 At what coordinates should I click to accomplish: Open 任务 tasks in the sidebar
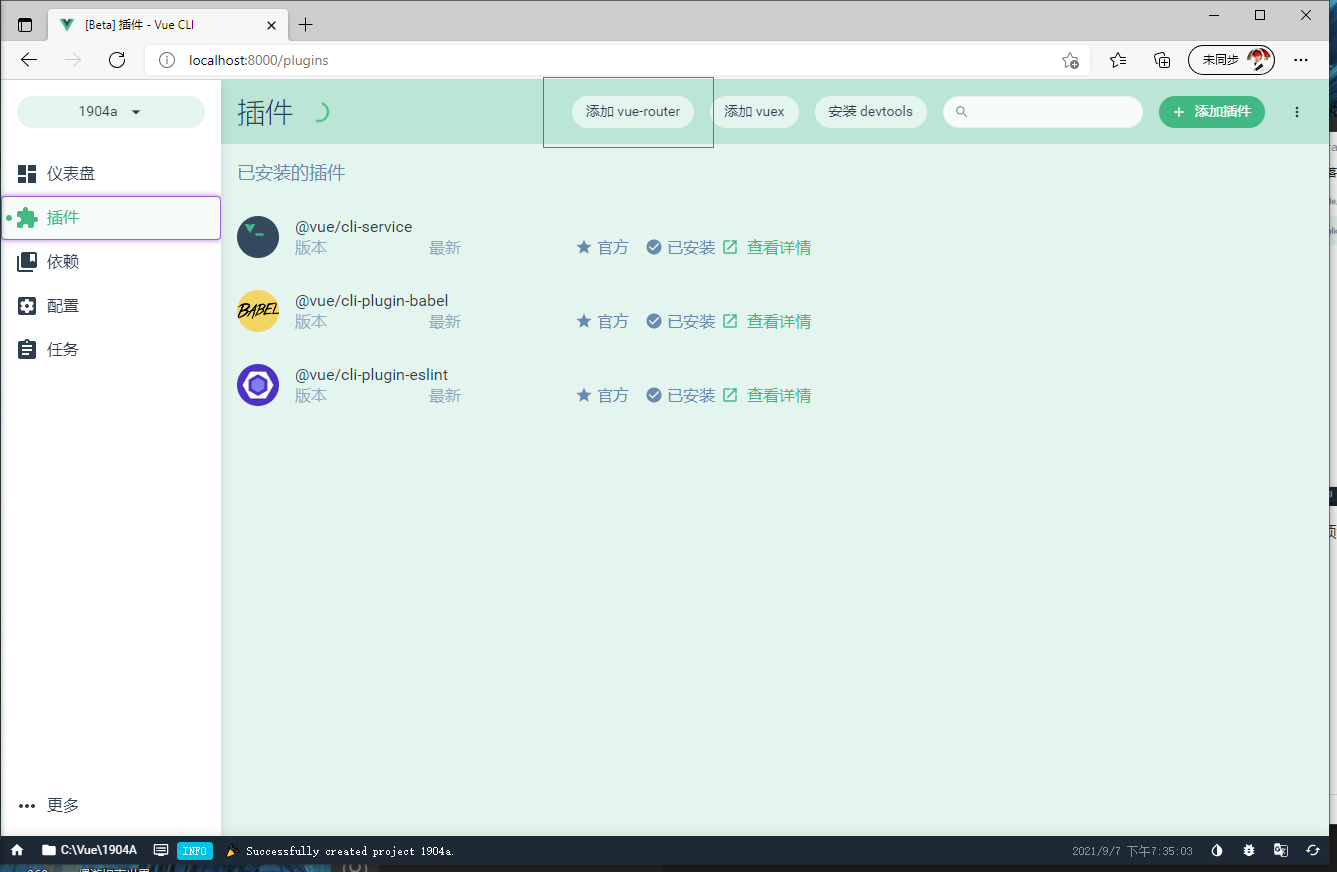111,350
